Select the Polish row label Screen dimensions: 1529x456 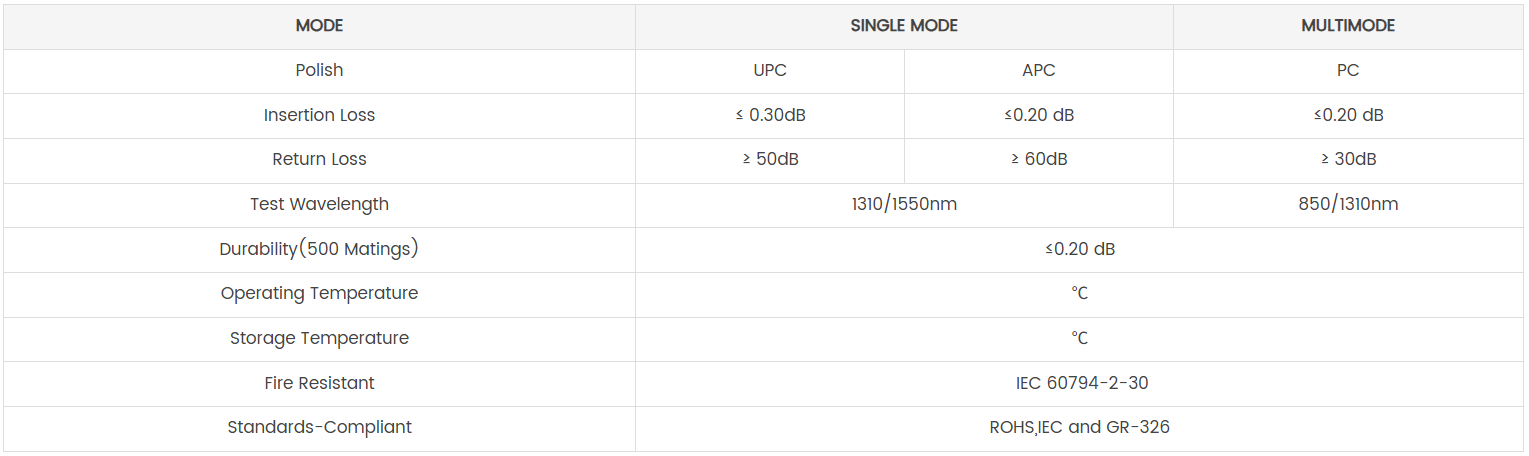319,70
